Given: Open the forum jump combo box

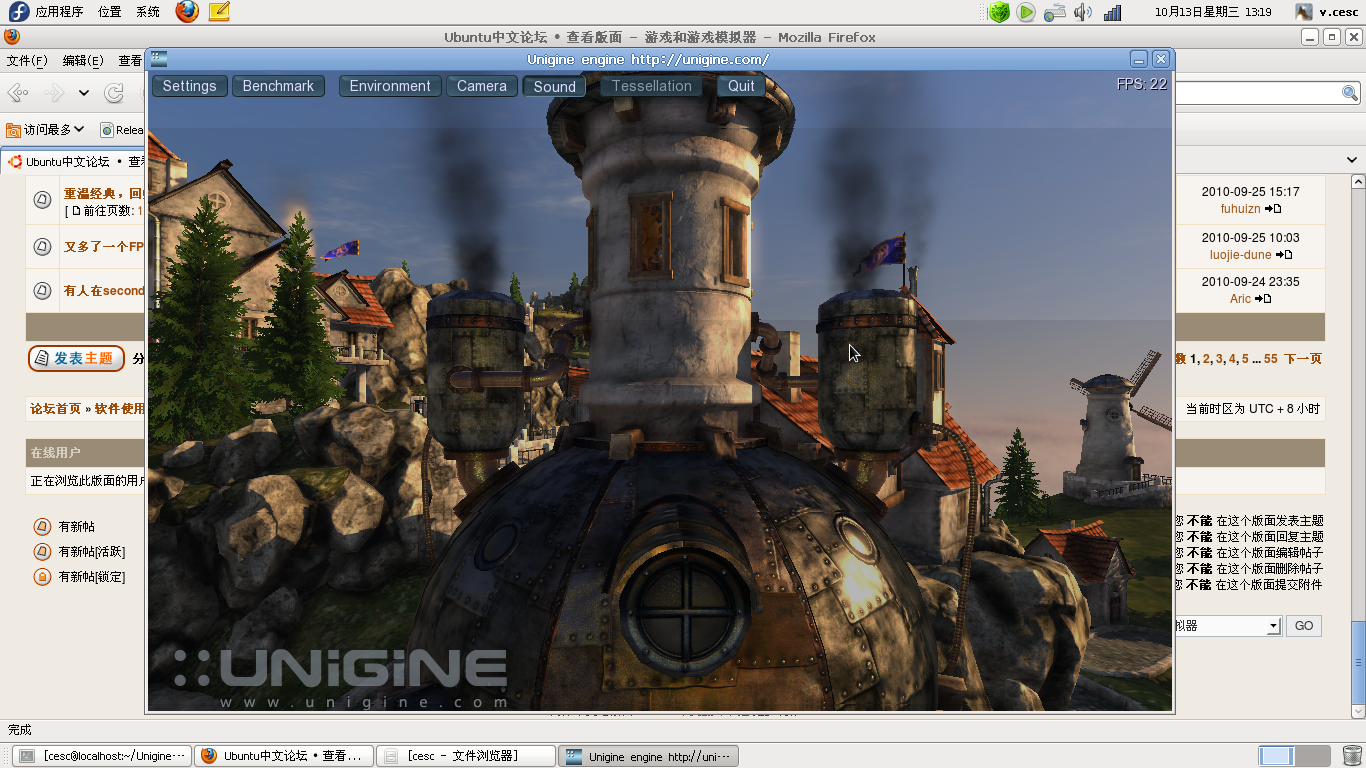Looking at the screenshot, I should [1228, 626].
